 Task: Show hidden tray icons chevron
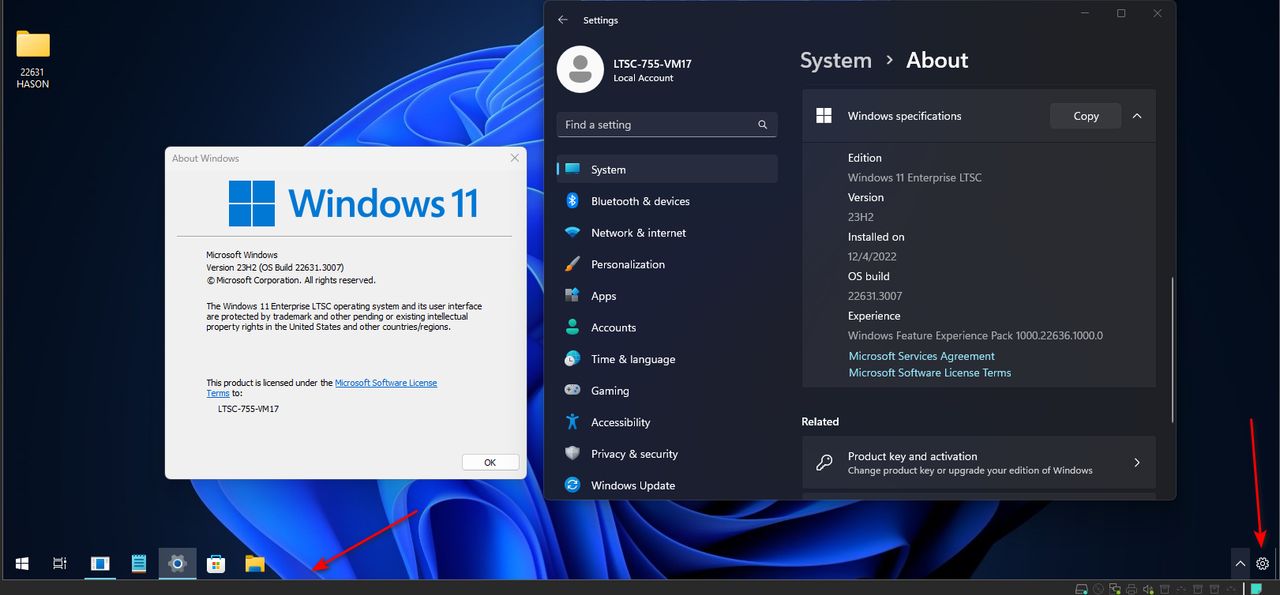1240,564
